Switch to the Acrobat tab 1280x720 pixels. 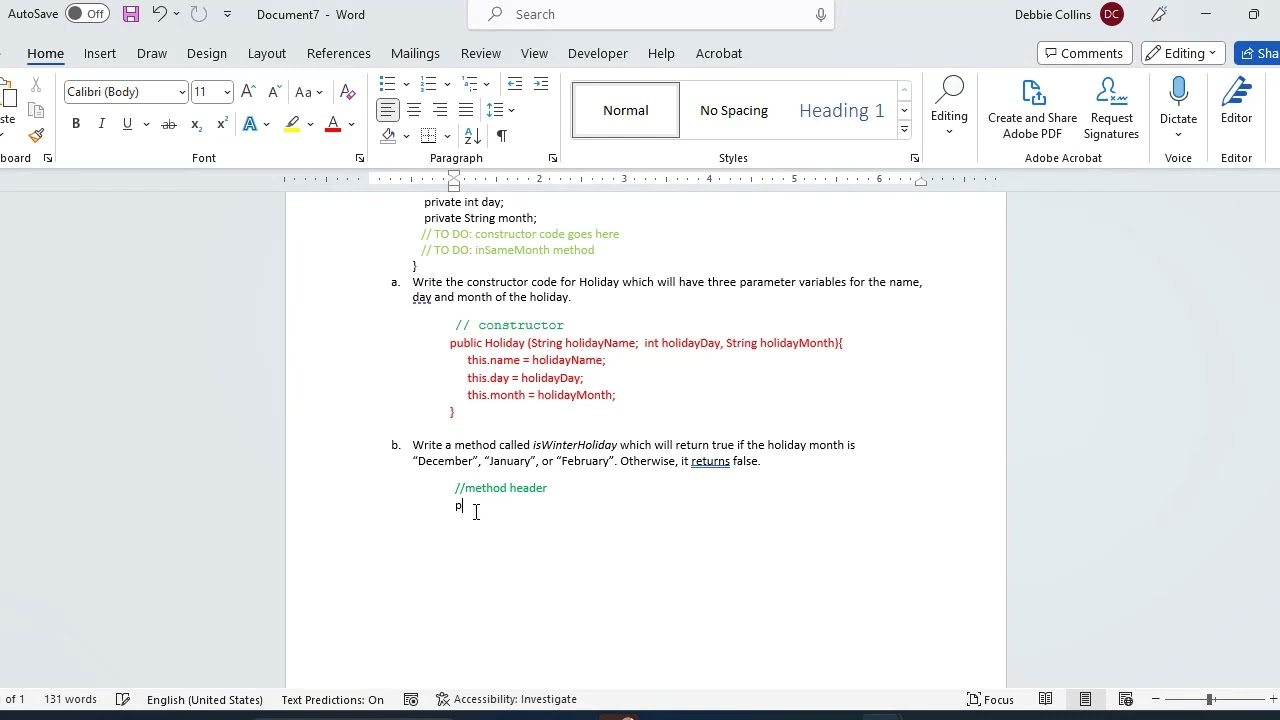719,53
